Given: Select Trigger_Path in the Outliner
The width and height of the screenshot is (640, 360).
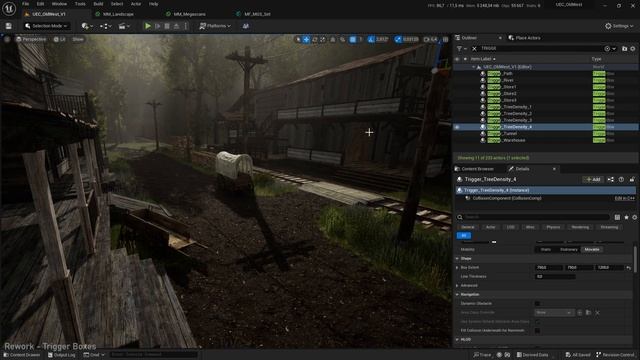Looking at the screenshot, I should pyautogui.click(x=500, y=73).
